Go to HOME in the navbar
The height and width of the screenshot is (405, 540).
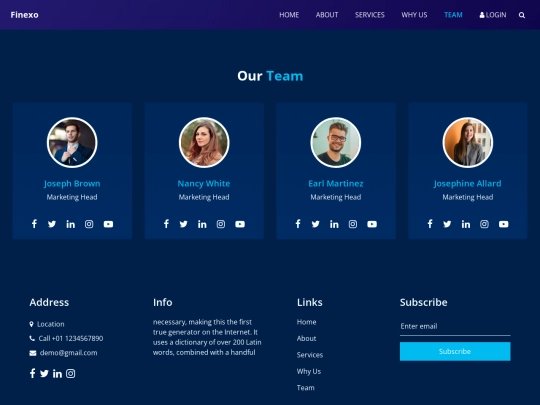tap(289, 15)
